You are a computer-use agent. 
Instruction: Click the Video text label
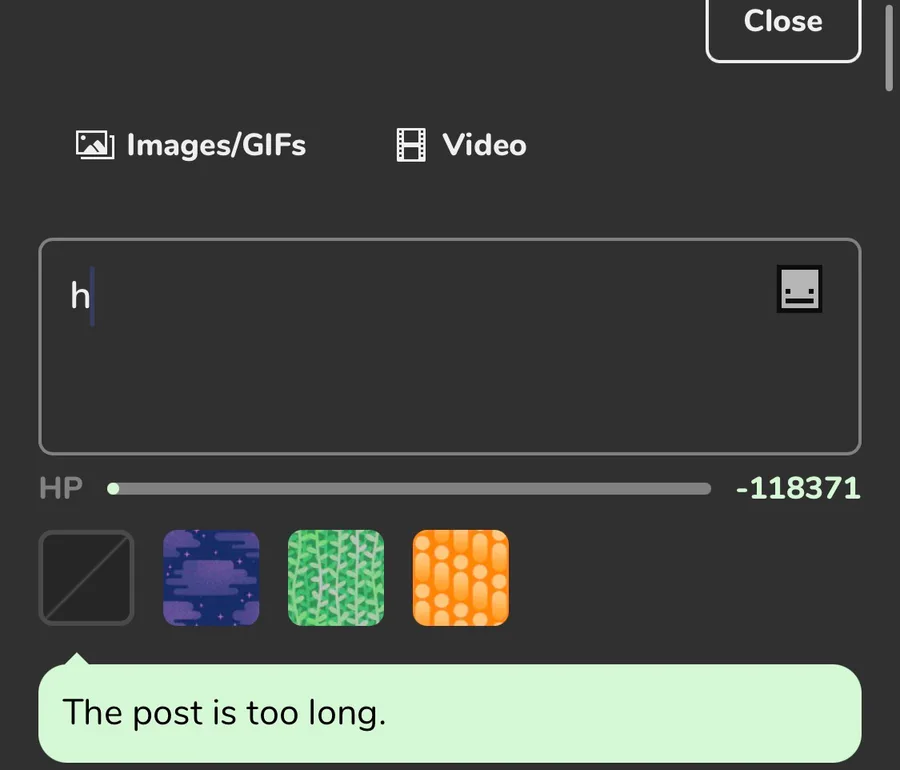point(484,145)
